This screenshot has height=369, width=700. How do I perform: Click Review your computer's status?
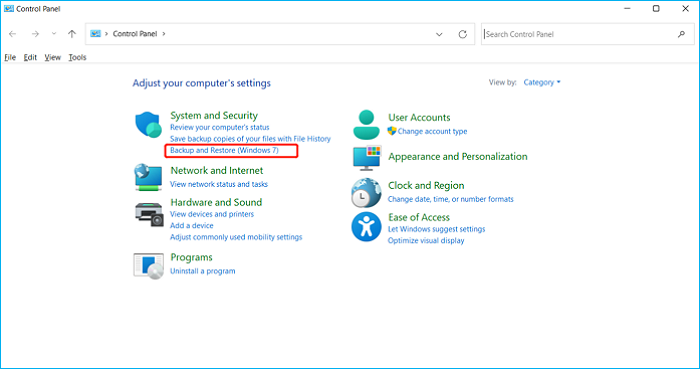click(x=220, y=127)
